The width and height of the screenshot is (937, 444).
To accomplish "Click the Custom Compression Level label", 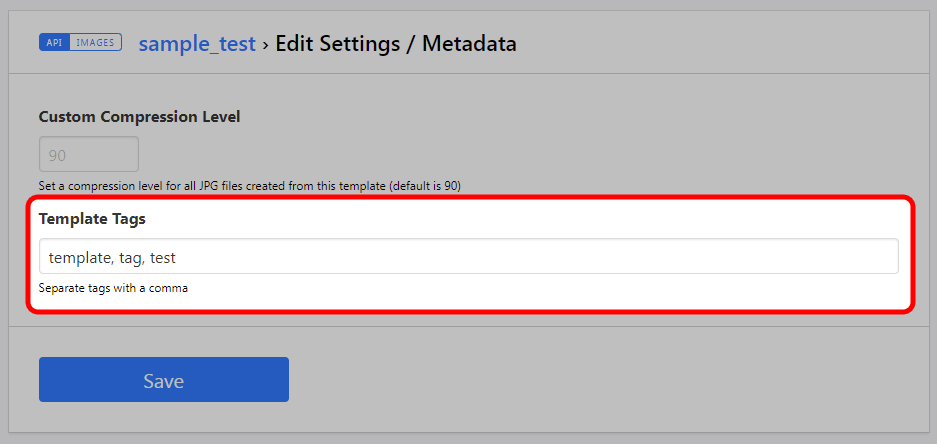I will coord(139,116).
